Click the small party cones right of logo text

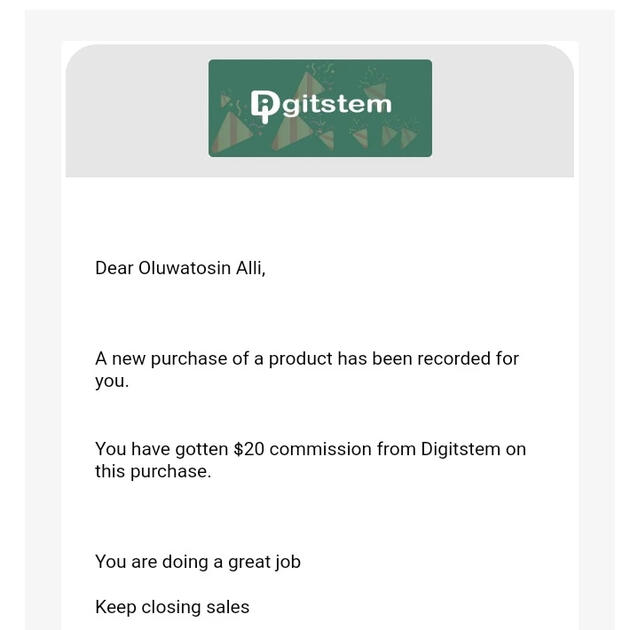[384, 134]
